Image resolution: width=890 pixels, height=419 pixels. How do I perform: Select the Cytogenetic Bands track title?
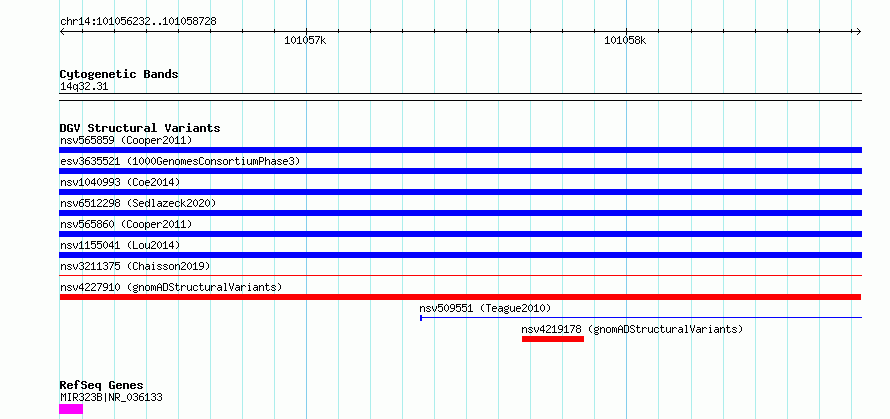[119, 74]
